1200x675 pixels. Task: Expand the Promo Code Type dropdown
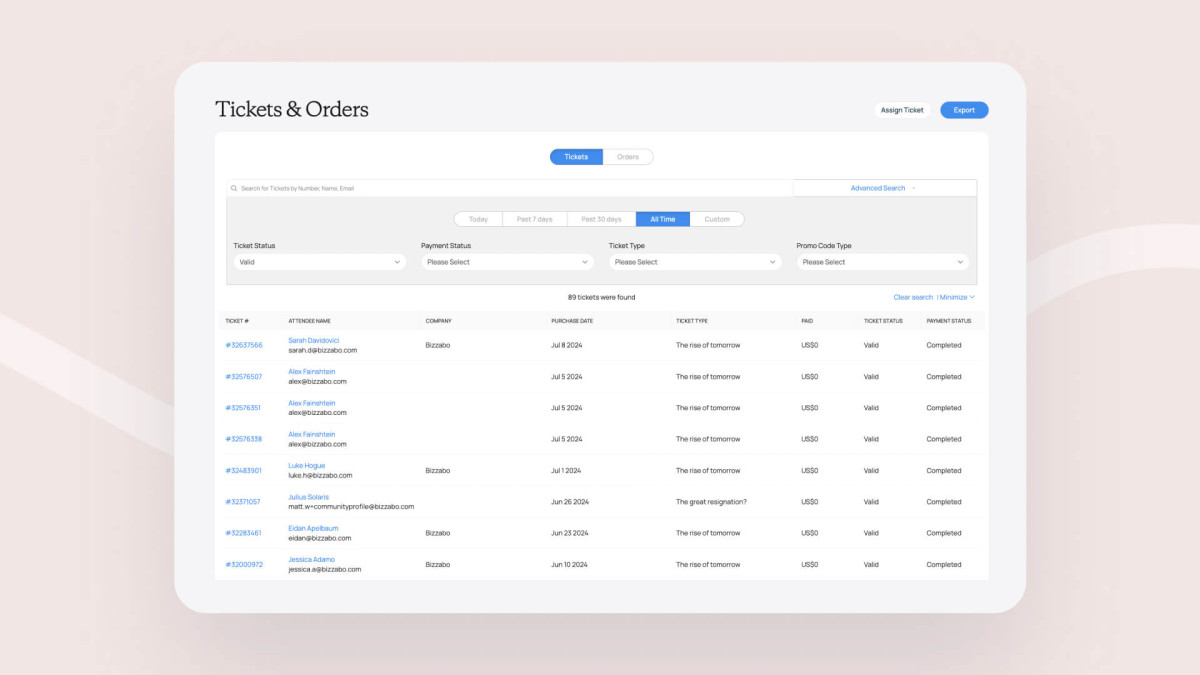click(883, 262)
